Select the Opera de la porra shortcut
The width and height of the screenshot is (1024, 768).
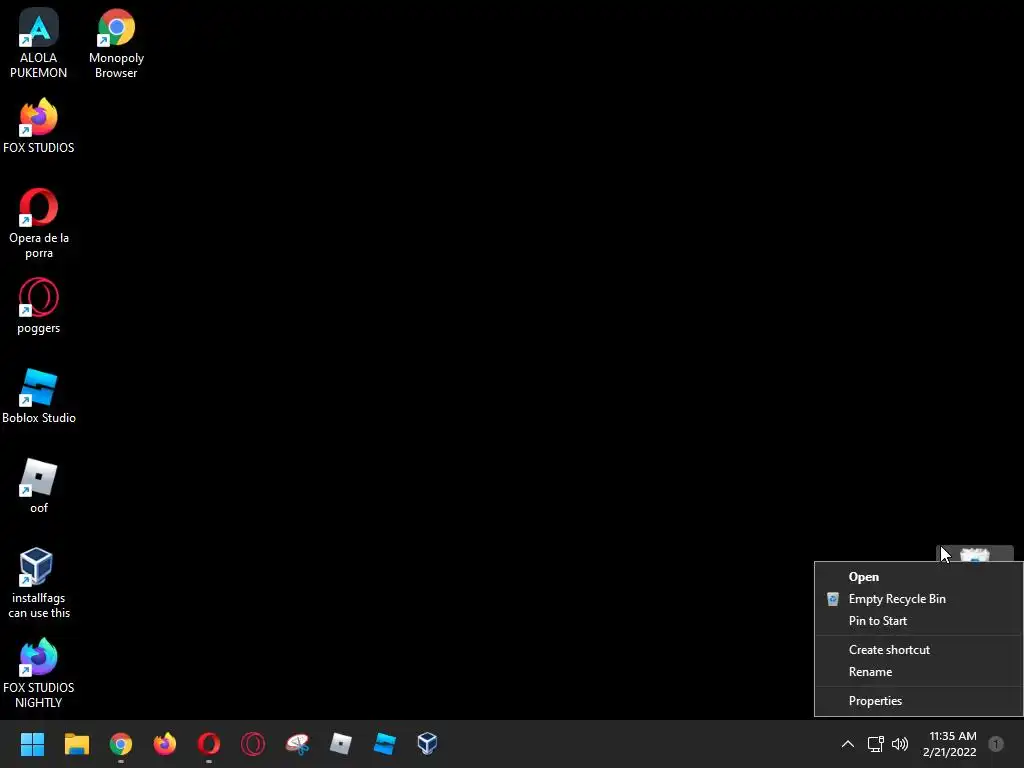39,224
